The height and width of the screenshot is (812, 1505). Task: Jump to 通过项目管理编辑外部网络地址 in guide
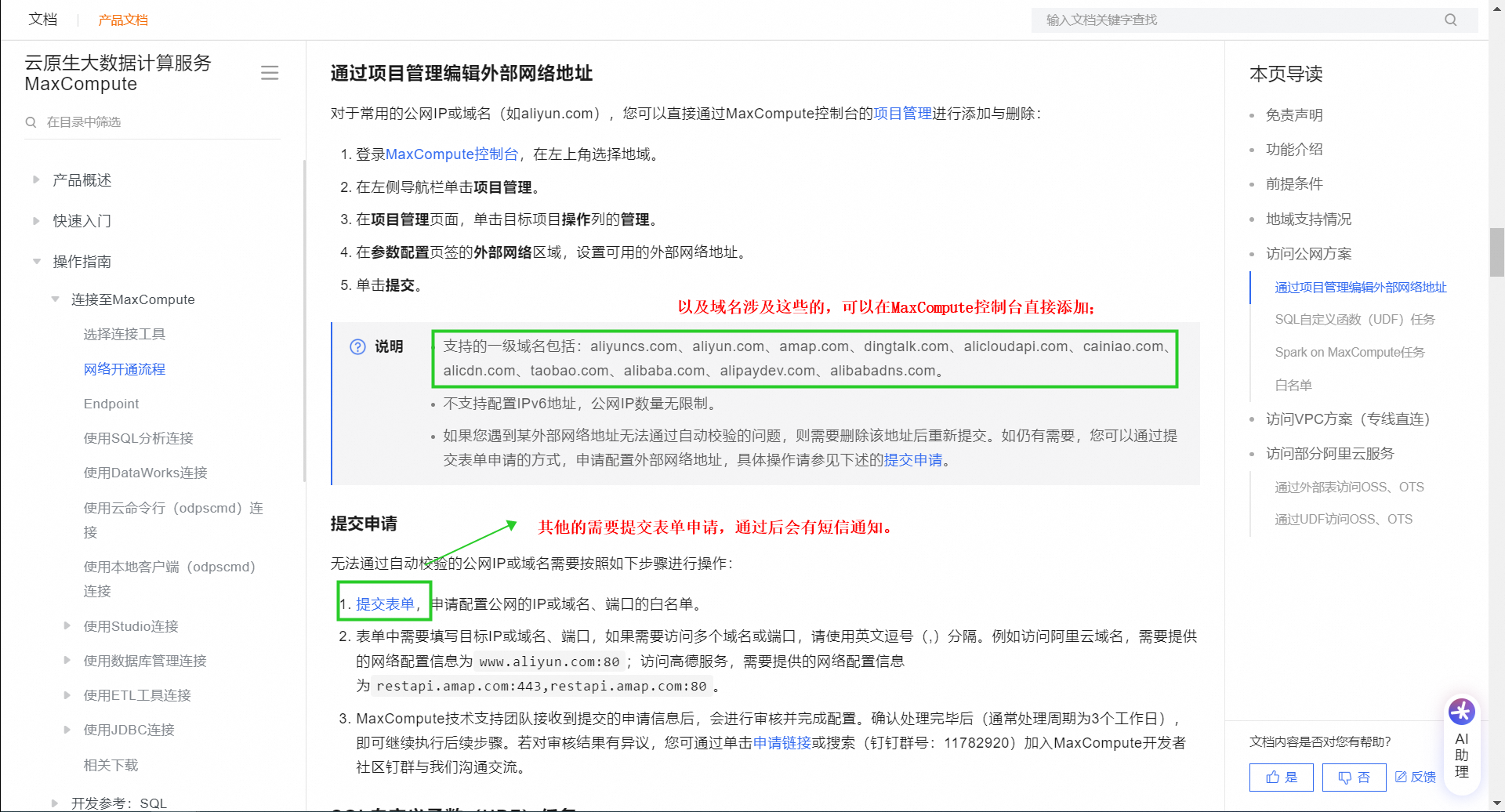pyautogui.click(x=1361, y=288)
